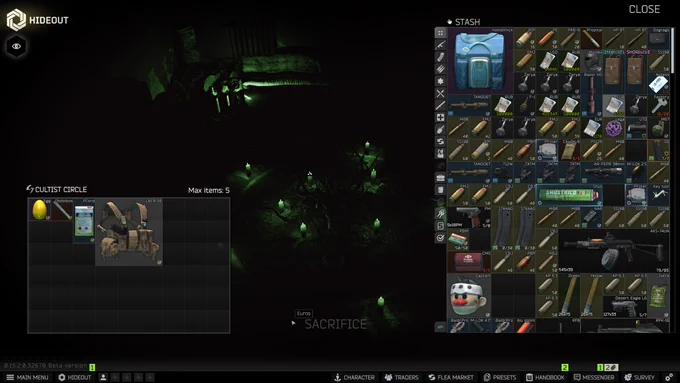Viewport: 680px width, 383px height.
Task: Select the USD banknote stack
Action: 547,61
